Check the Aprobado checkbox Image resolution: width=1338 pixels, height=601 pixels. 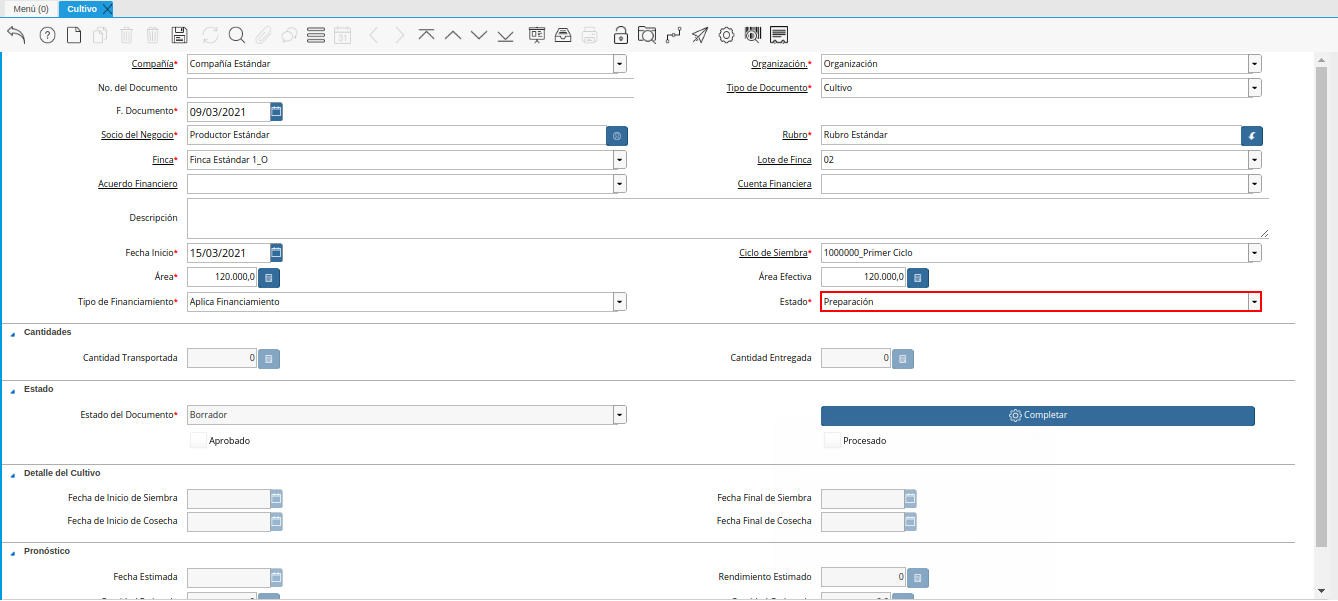tap(198, 440)
